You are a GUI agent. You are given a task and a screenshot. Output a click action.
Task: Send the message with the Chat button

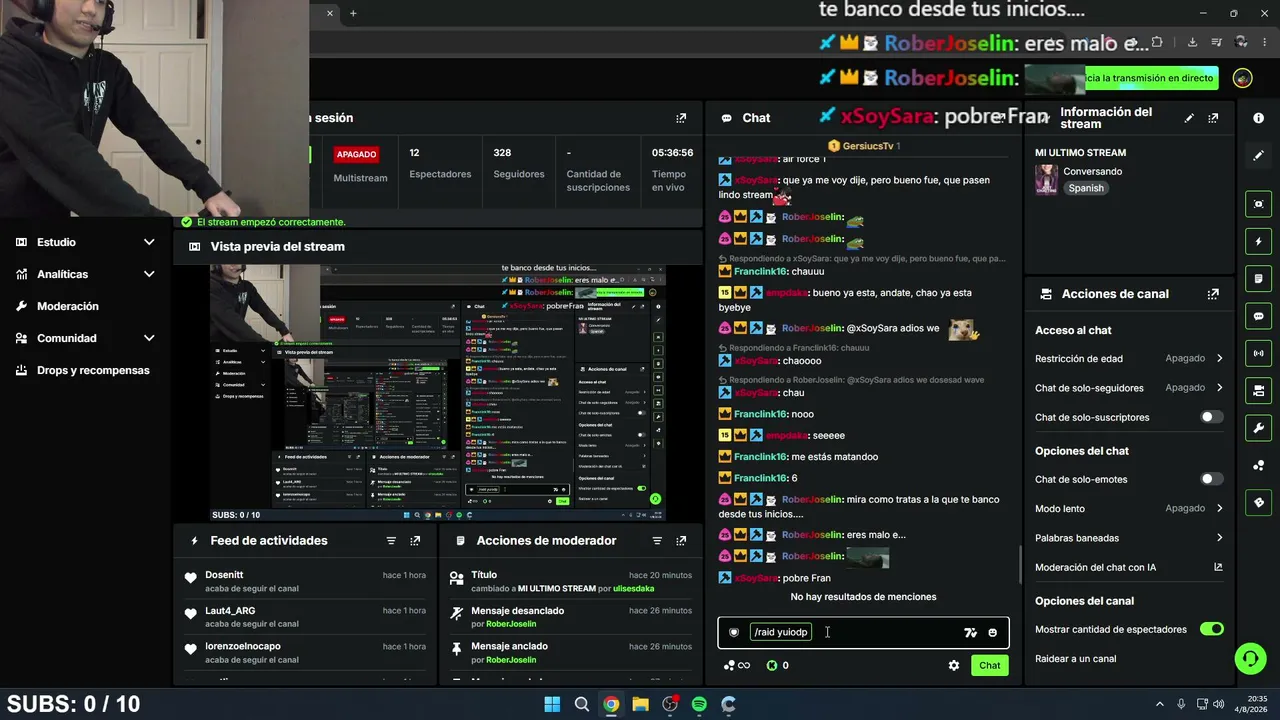coord(989,665)
